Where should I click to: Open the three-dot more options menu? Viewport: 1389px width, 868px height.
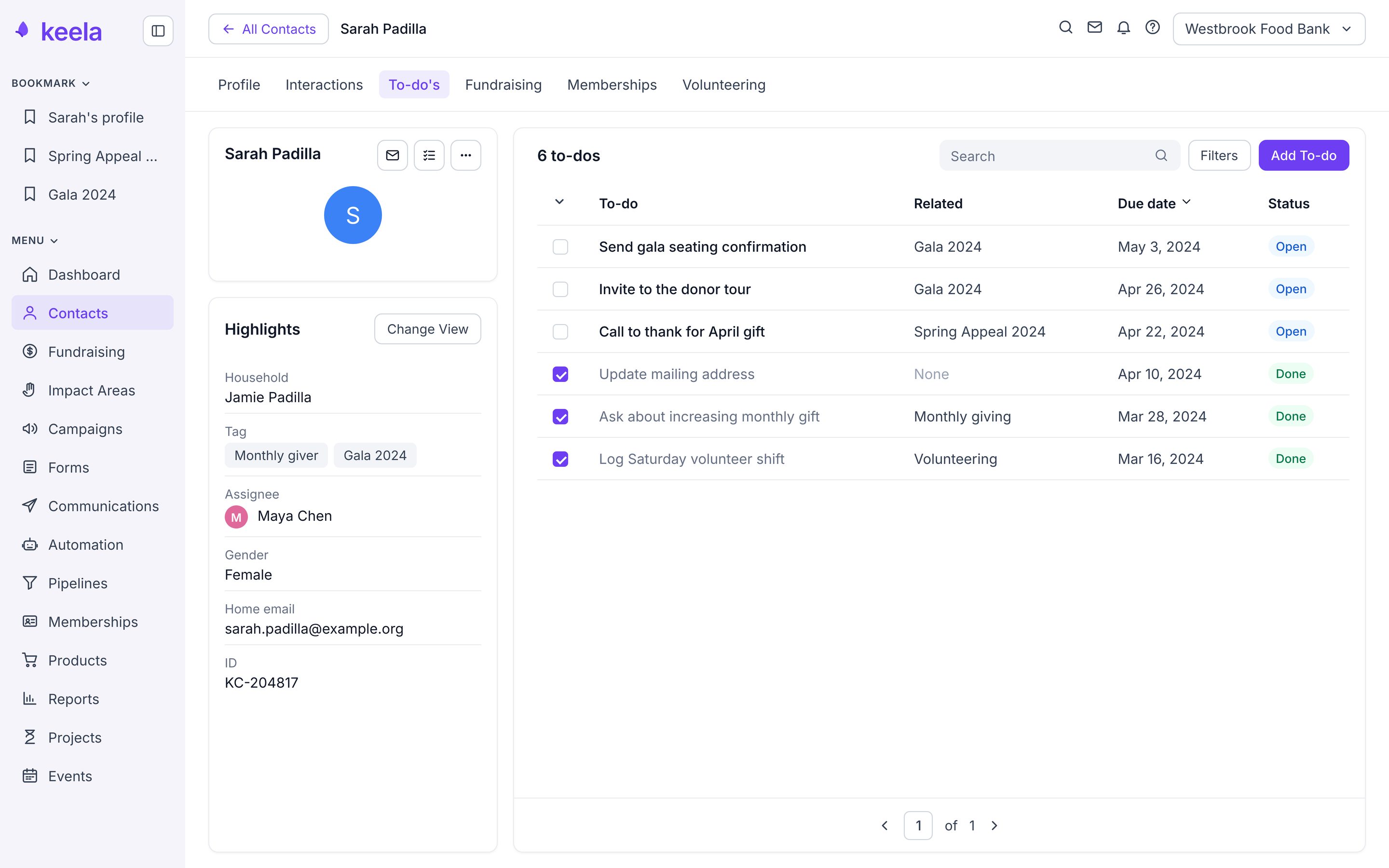(x=465, y=155)
